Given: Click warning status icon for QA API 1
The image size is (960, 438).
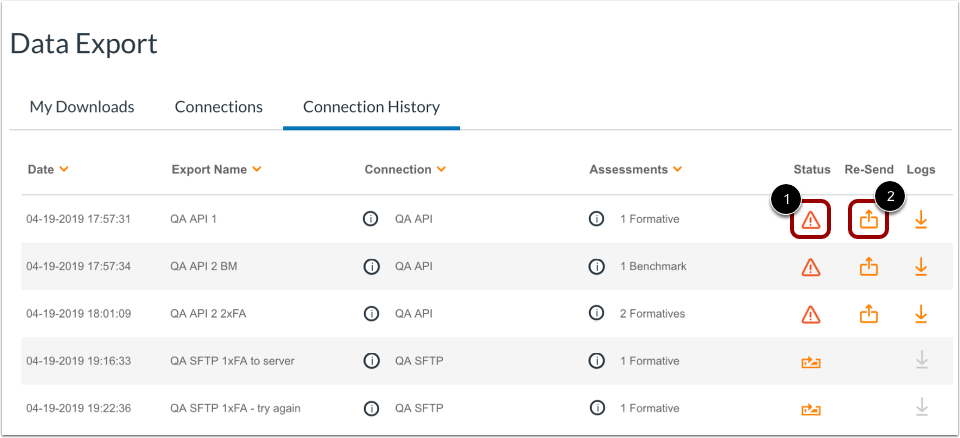Looking at the screenshot, I should pyautogui.click(x=811, y=220).
